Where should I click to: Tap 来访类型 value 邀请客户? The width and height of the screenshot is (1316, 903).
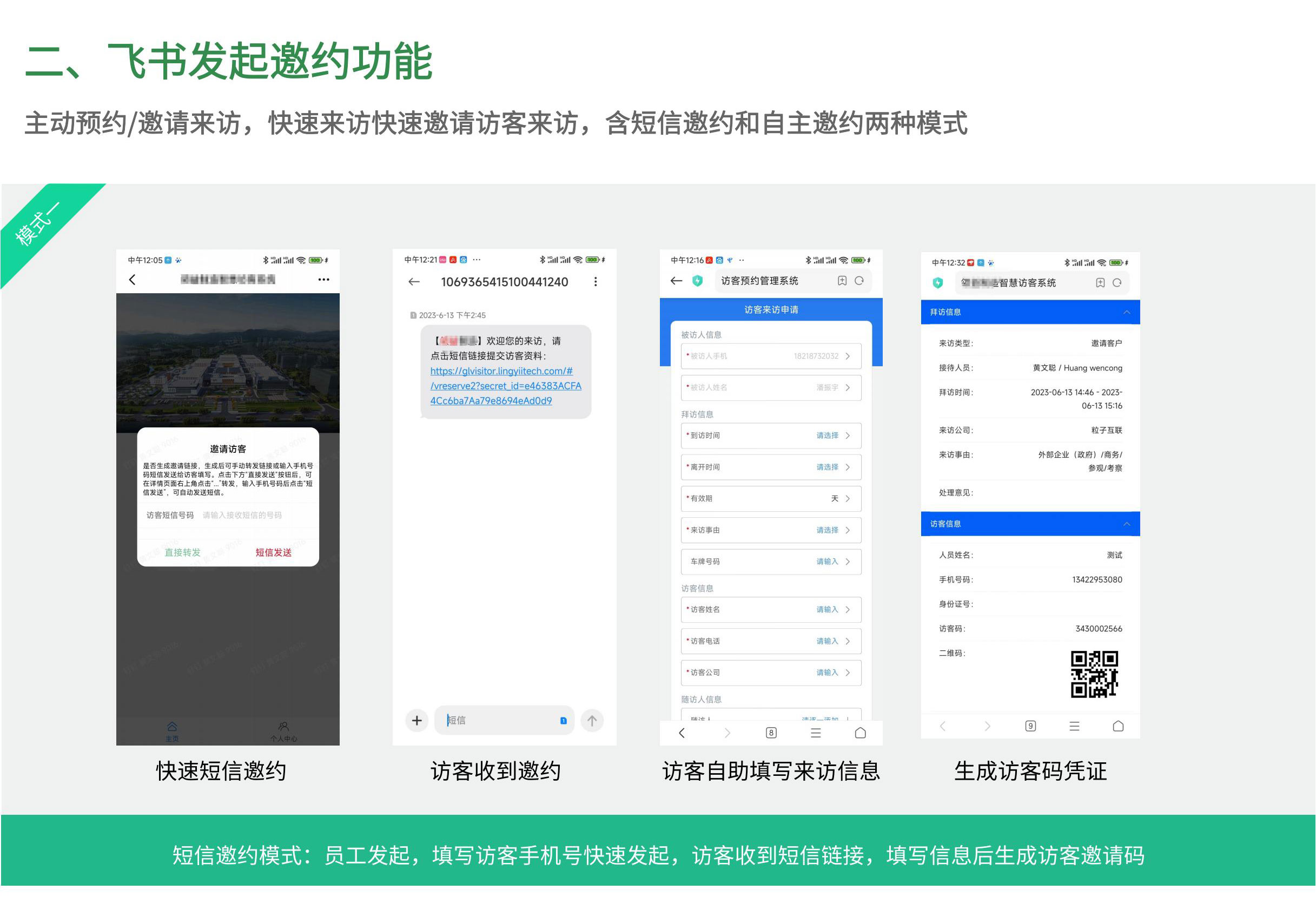[1107, 344]
